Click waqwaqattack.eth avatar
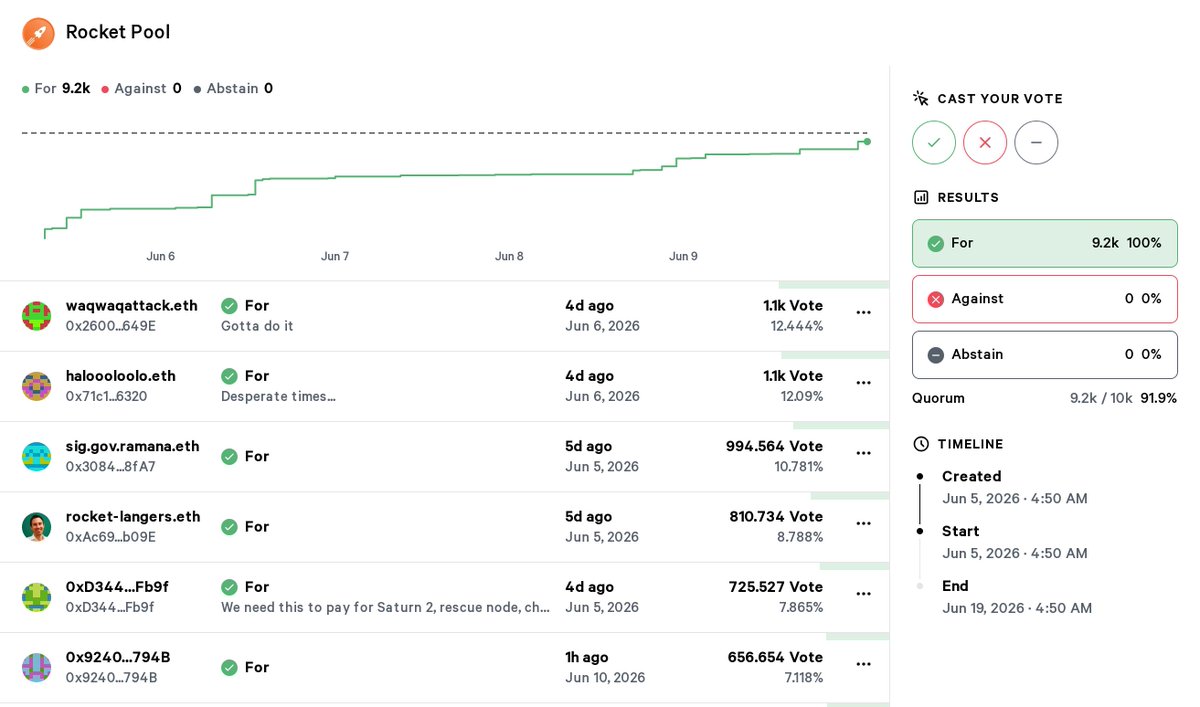Image resolution: width=1200 pixels, height=707 pixels. 37,316
